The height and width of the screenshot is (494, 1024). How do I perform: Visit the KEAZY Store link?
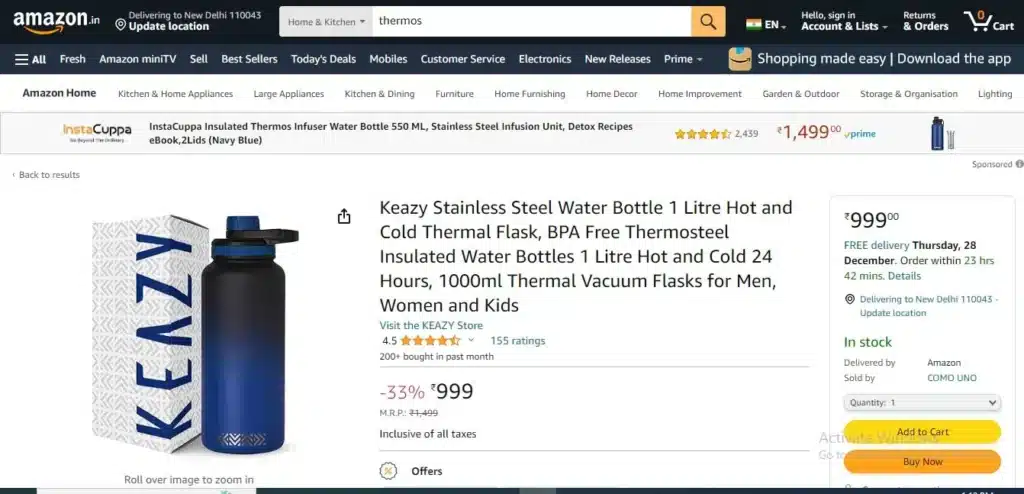(x=431, y=325)
